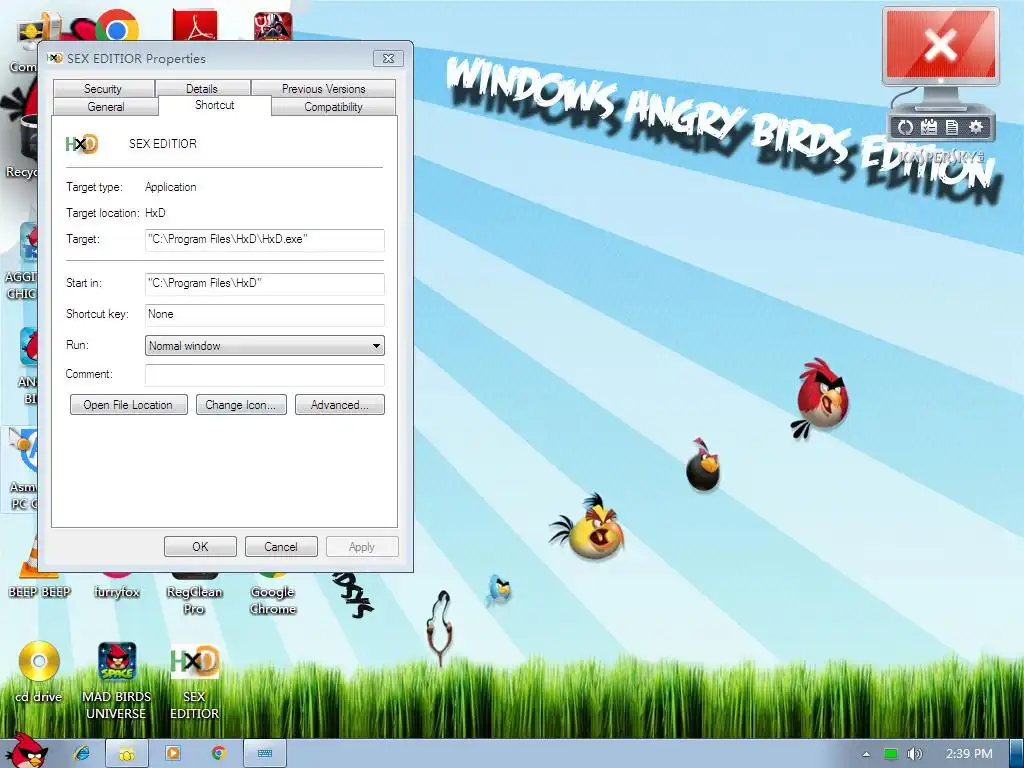Open the Security tab
The image size is (1024, 768).
click(103, 88)
